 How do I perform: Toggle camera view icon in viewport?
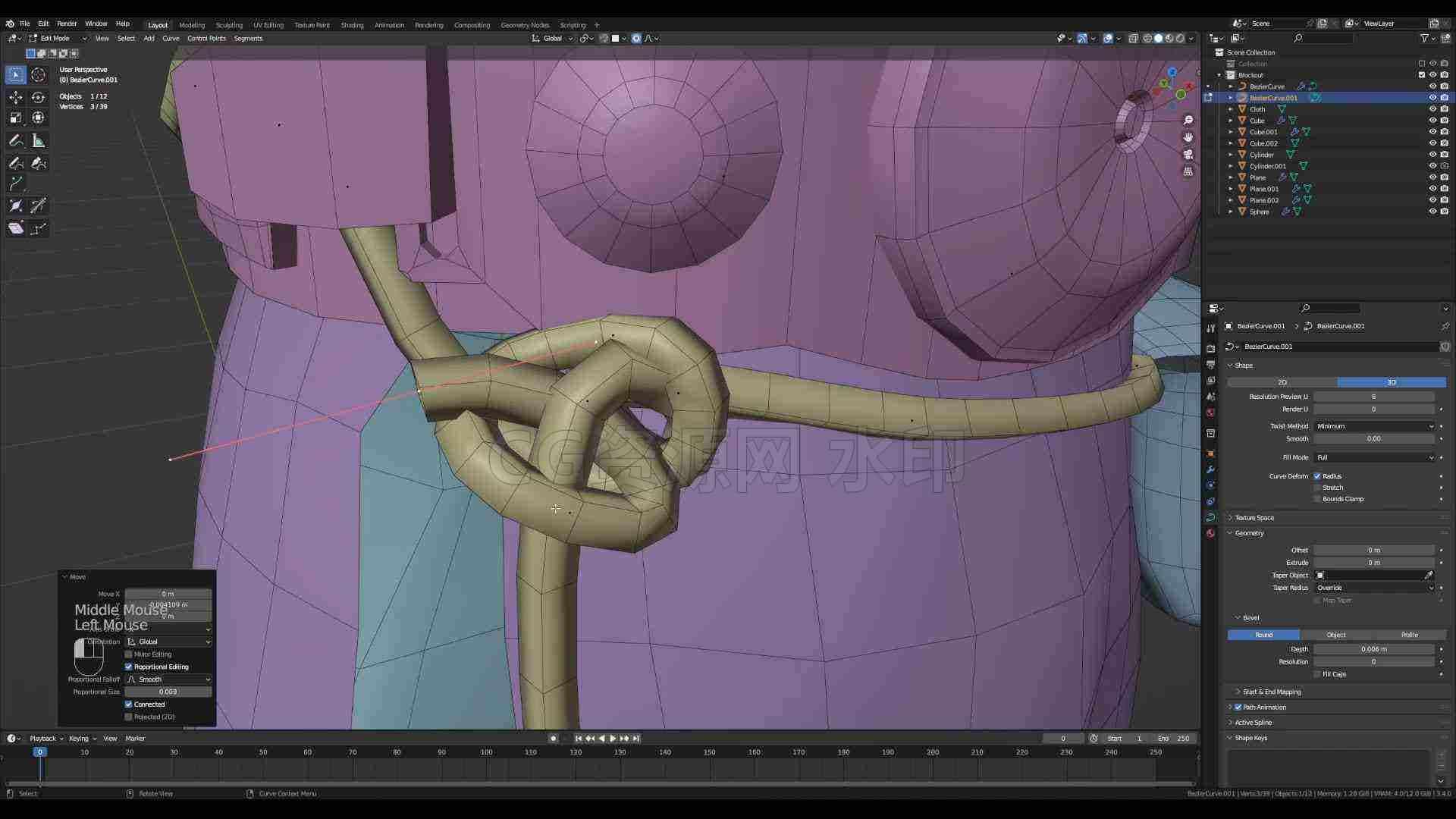click(1188, 155)
